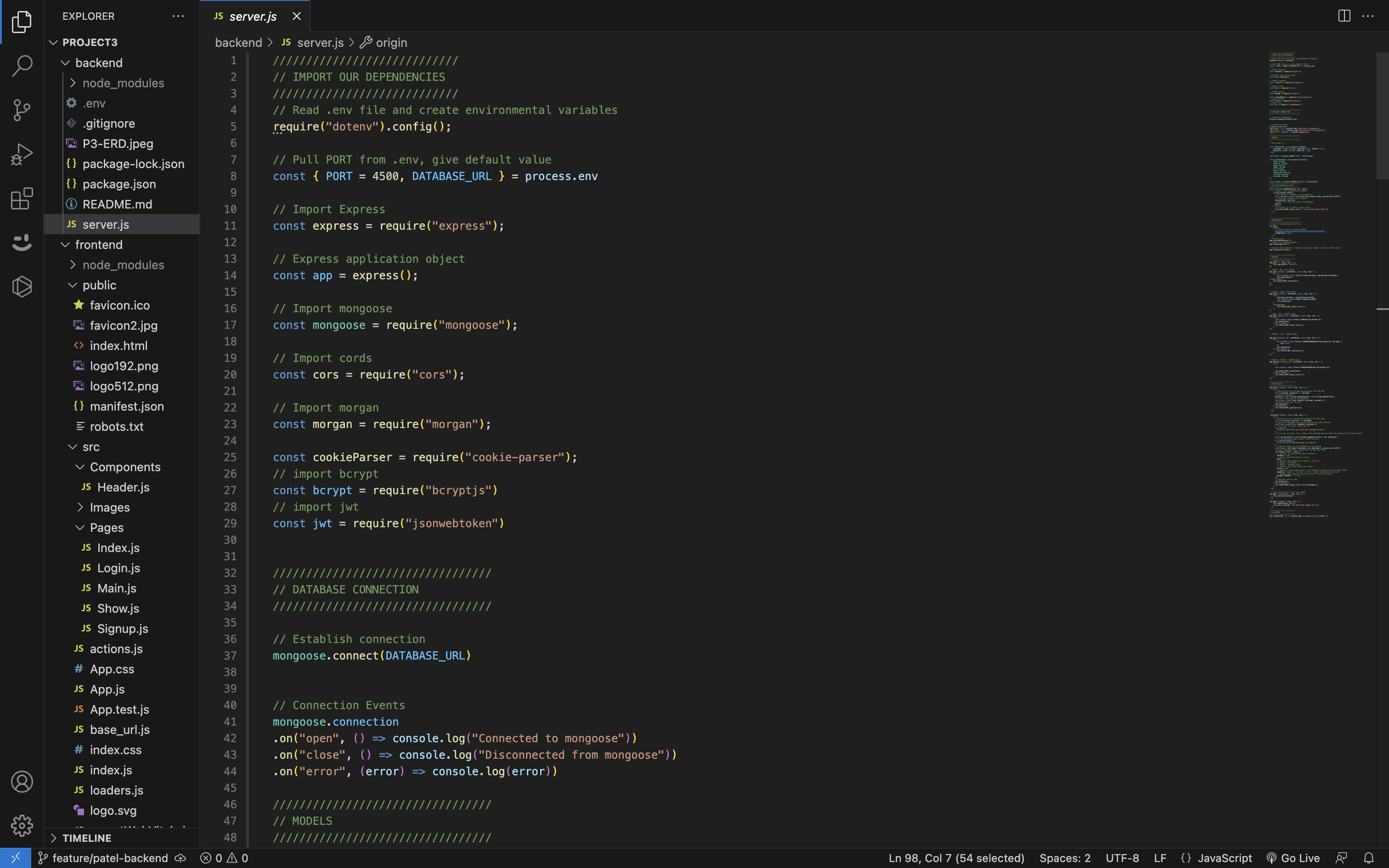Viewport: 1389px width, 868px height.
Task: Select the server.js editor tab
Action: (253, 16)
